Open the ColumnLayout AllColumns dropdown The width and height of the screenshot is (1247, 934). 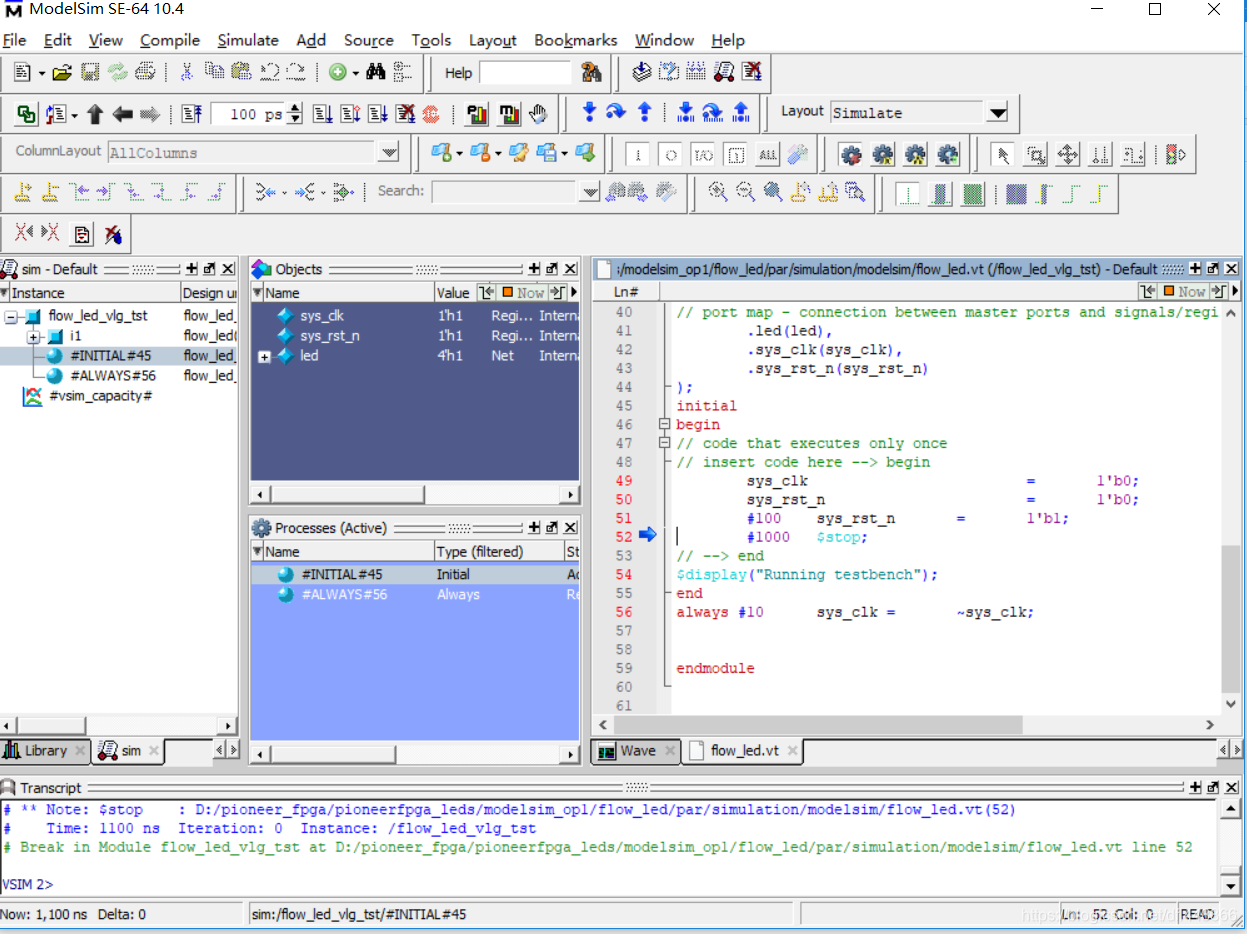point(388,153)
